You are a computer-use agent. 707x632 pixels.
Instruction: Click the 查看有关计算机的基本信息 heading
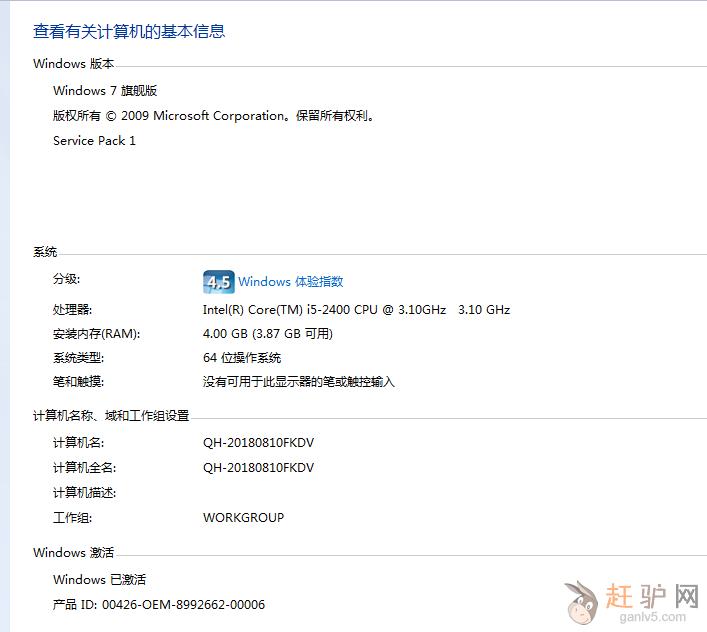(x=129, y=31)
